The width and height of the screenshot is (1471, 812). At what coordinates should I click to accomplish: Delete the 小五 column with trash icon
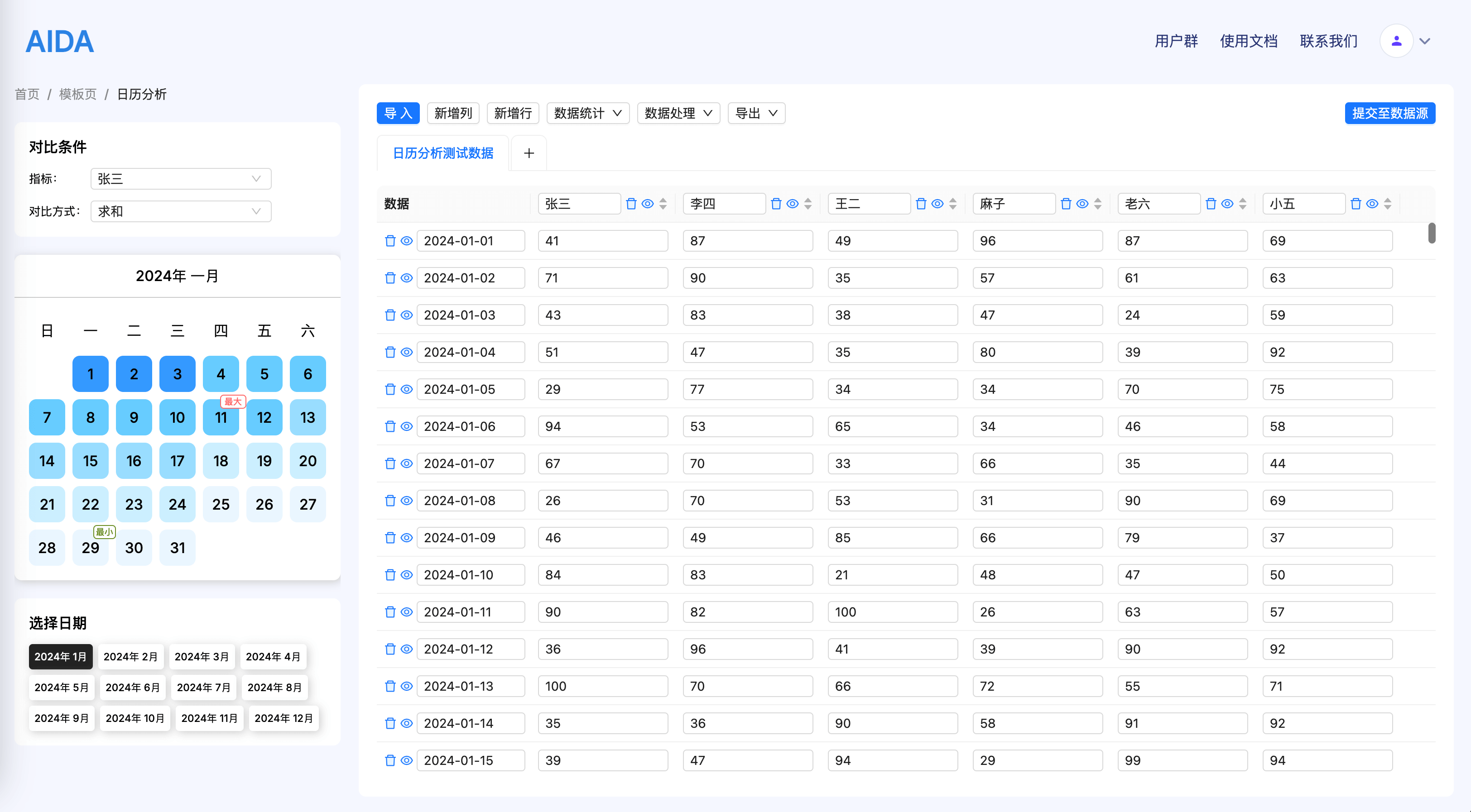[x=1356, y=204]
